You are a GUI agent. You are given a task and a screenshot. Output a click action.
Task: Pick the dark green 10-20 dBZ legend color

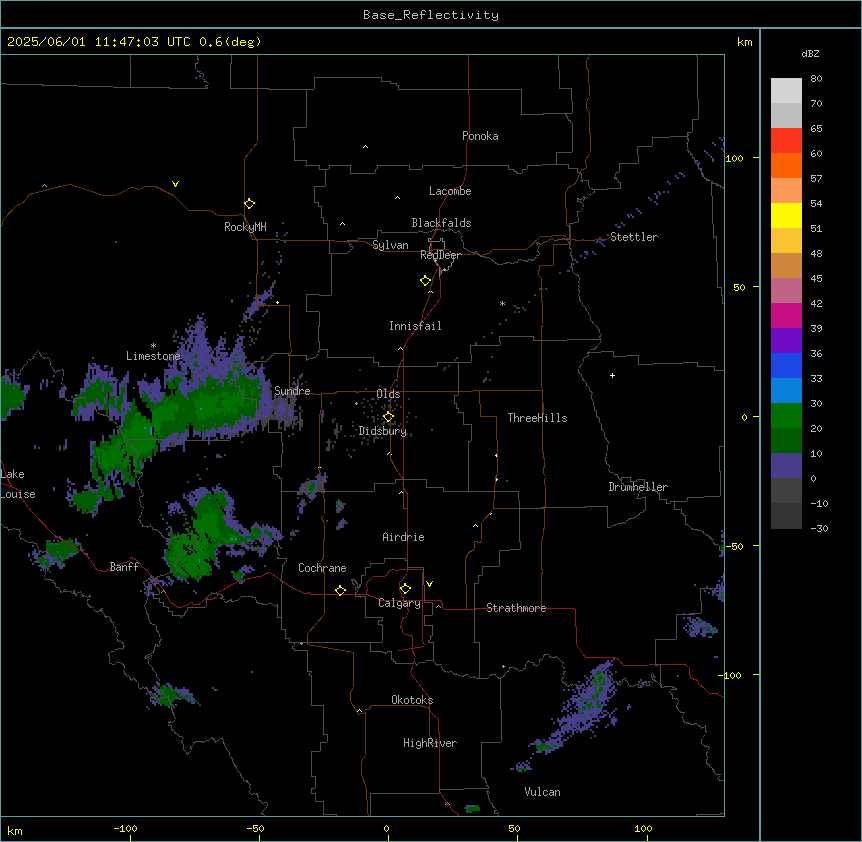click(x=786, y=440)
